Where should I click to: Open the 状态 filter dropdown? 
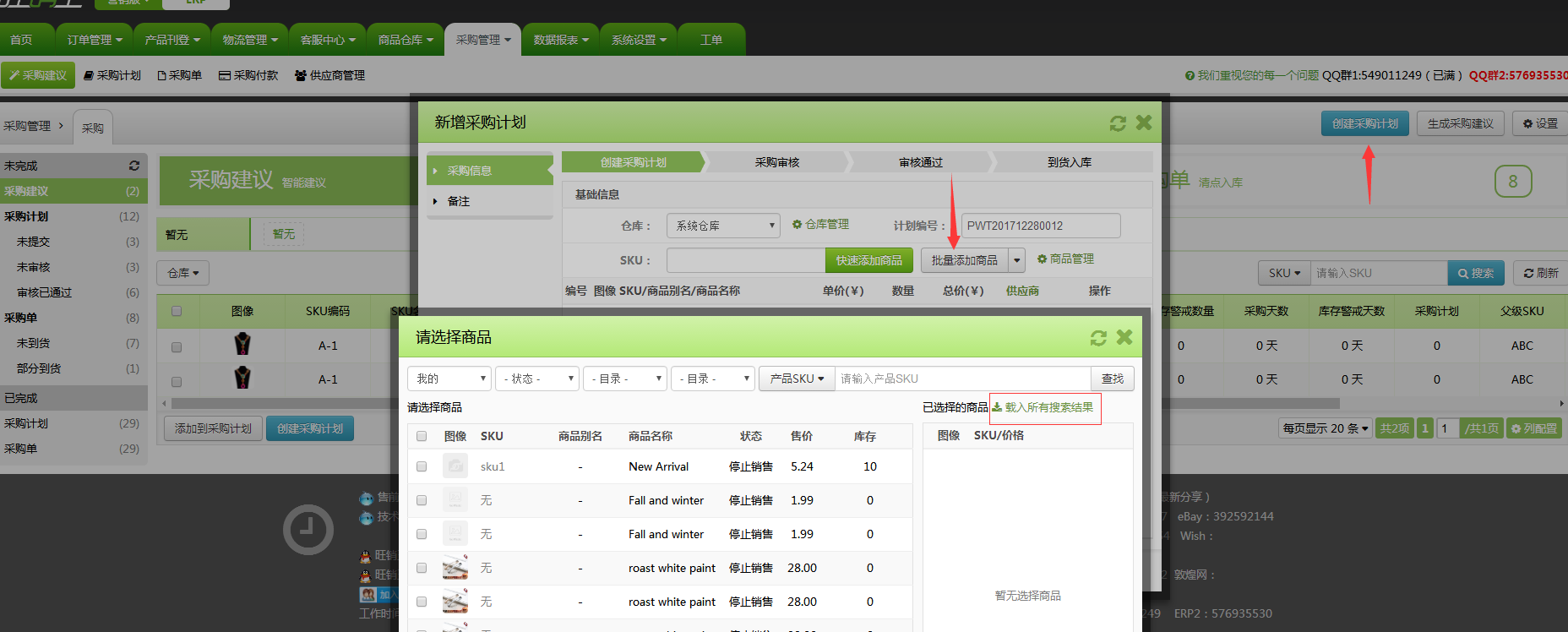[536, 379]
